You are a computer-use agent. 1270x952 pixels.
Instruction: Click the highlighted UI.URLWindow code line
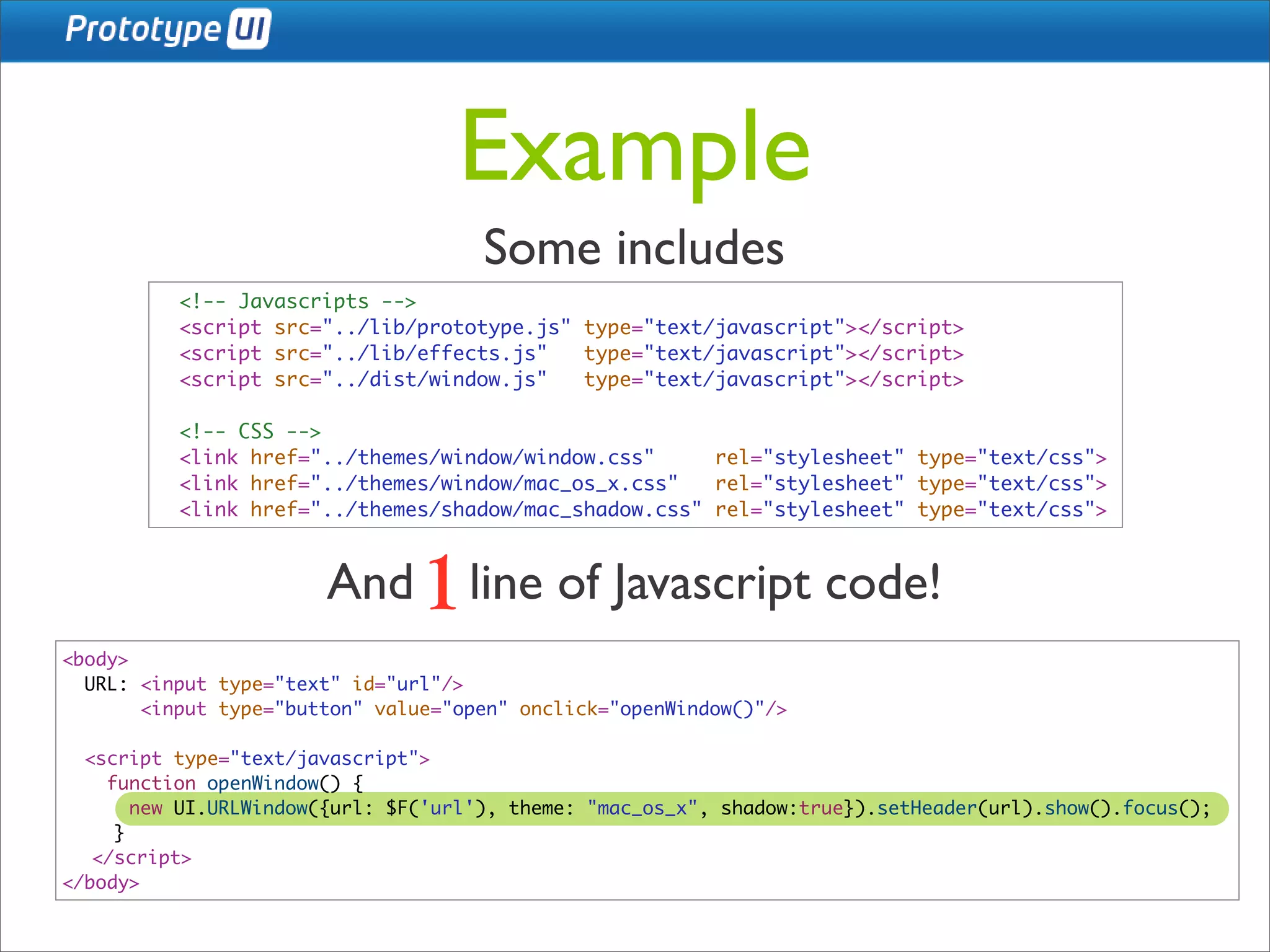point(670,808)
